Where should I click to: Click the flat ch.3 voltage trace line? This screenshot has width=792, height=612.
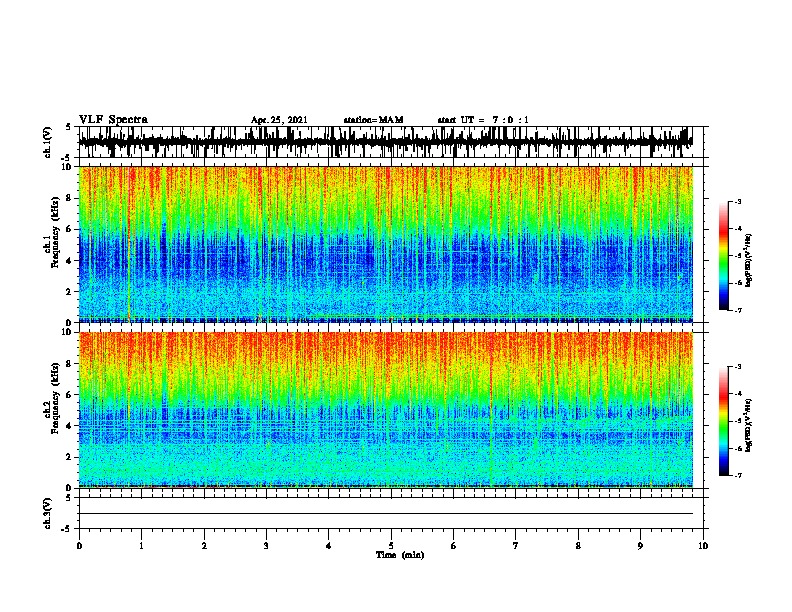click(x=385, y=514)
